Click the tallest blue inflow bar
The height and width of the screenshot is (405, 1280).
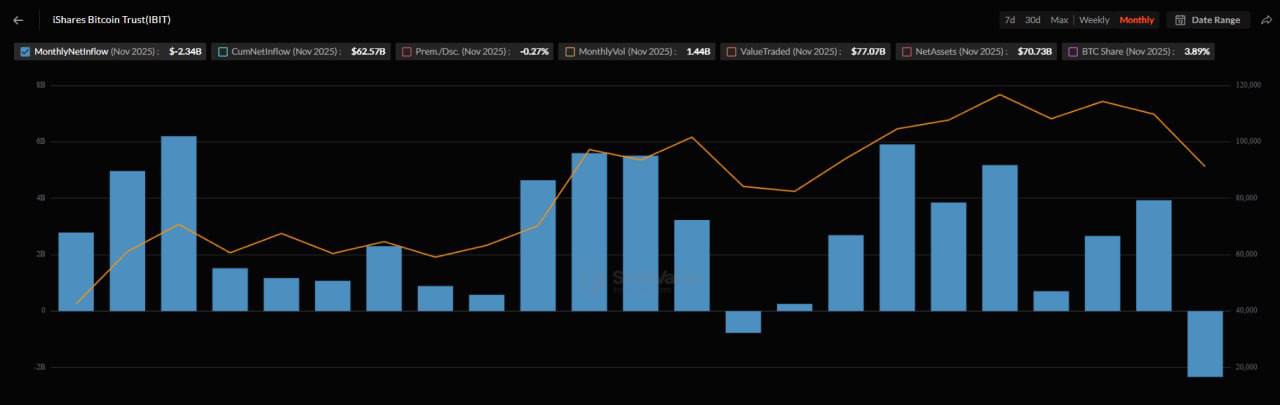pos(179,223)
